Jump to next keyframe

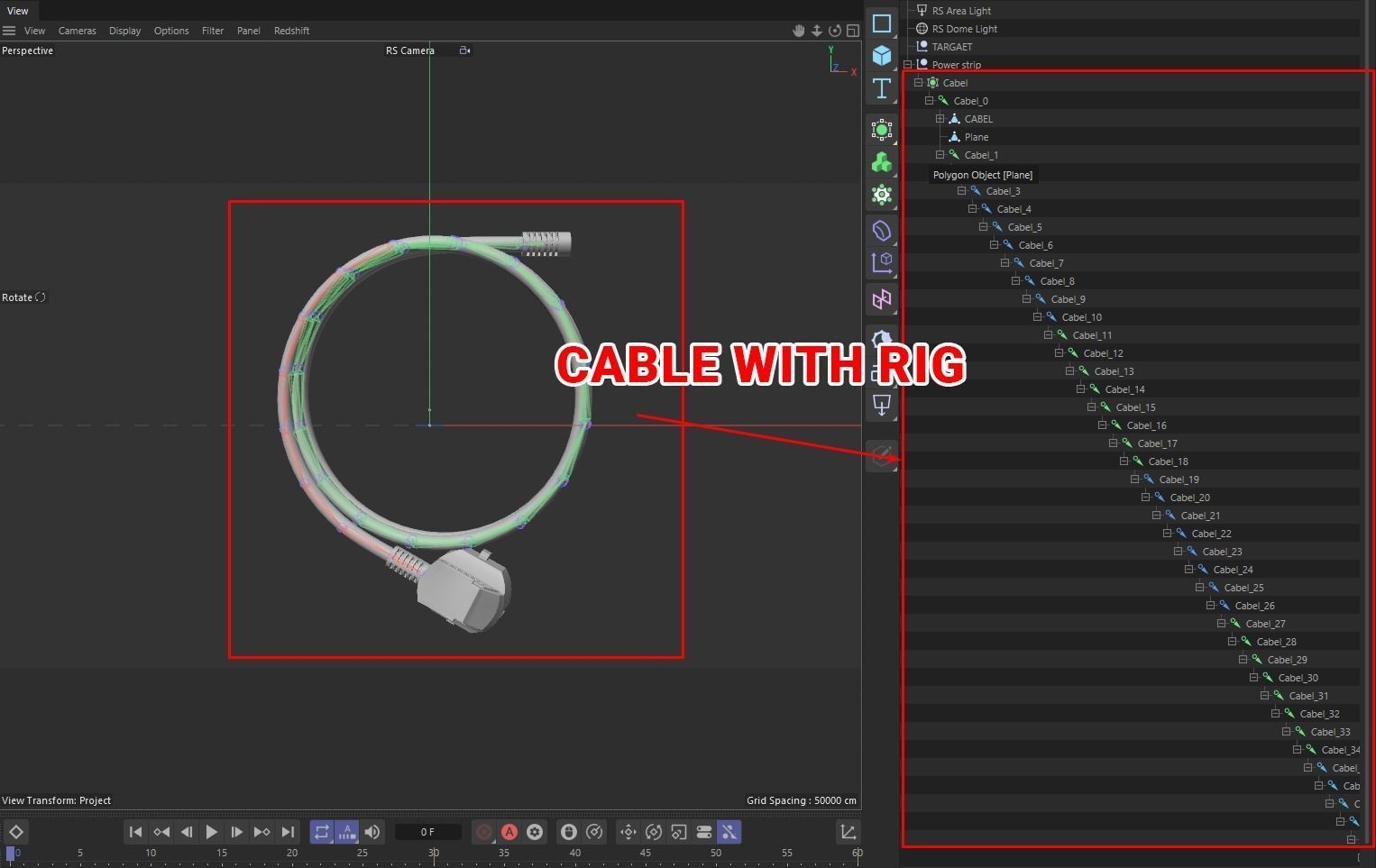[x=261, y=832]
